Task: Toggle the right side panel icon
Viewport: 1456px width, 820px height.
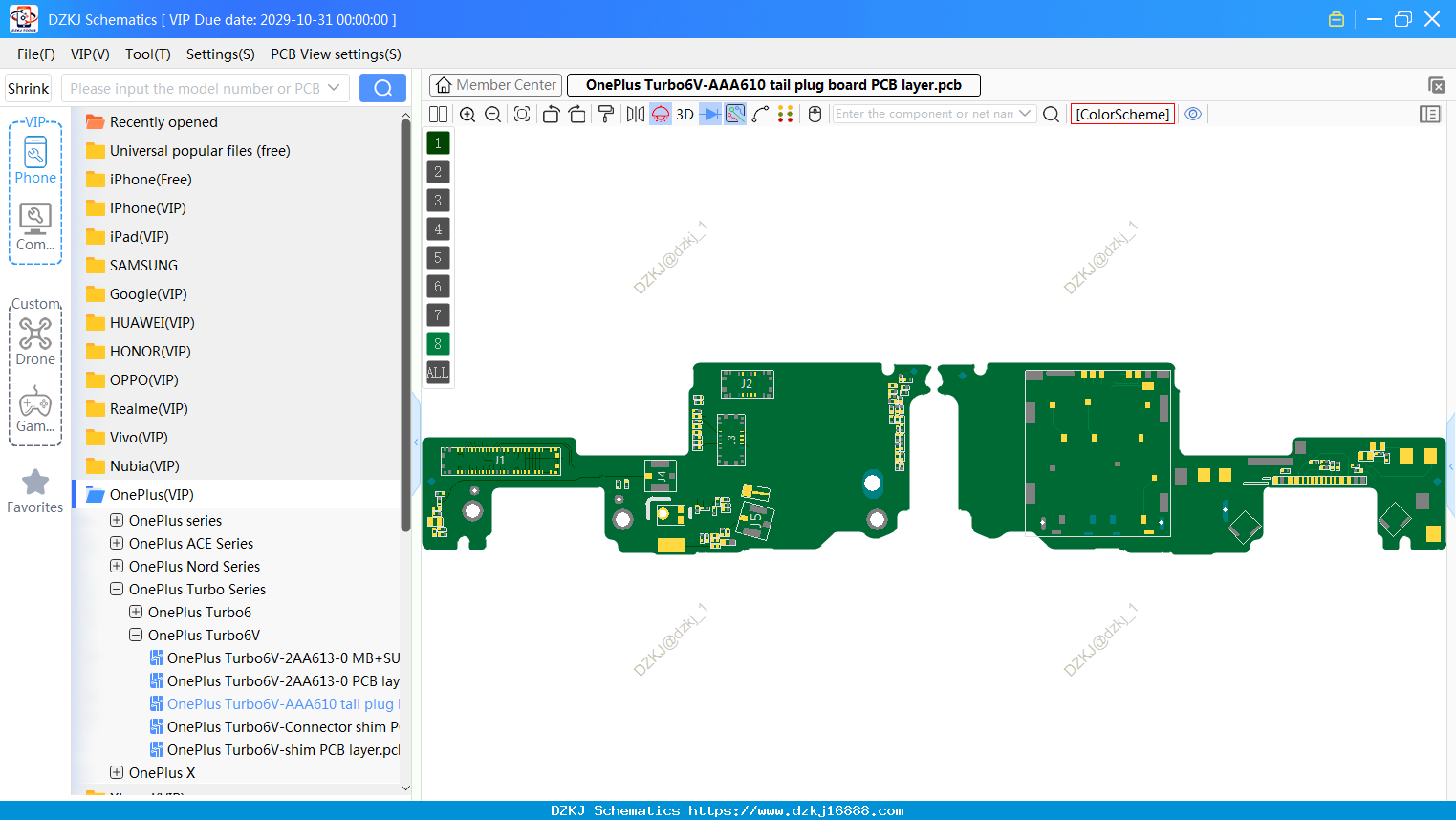Action: [1430, 114]
